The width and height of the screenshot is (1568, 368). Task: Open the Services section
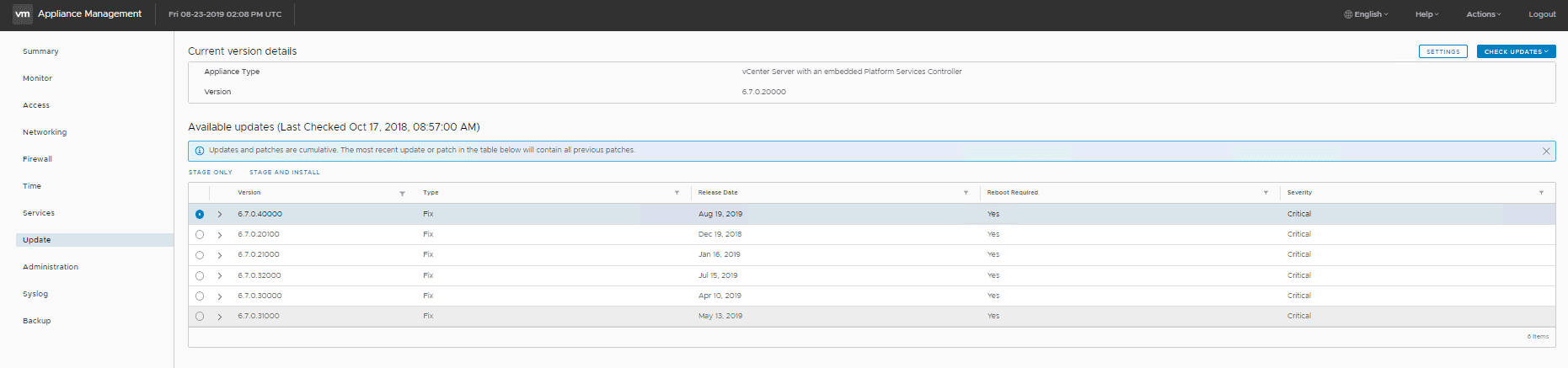click(x=39, y=213)
